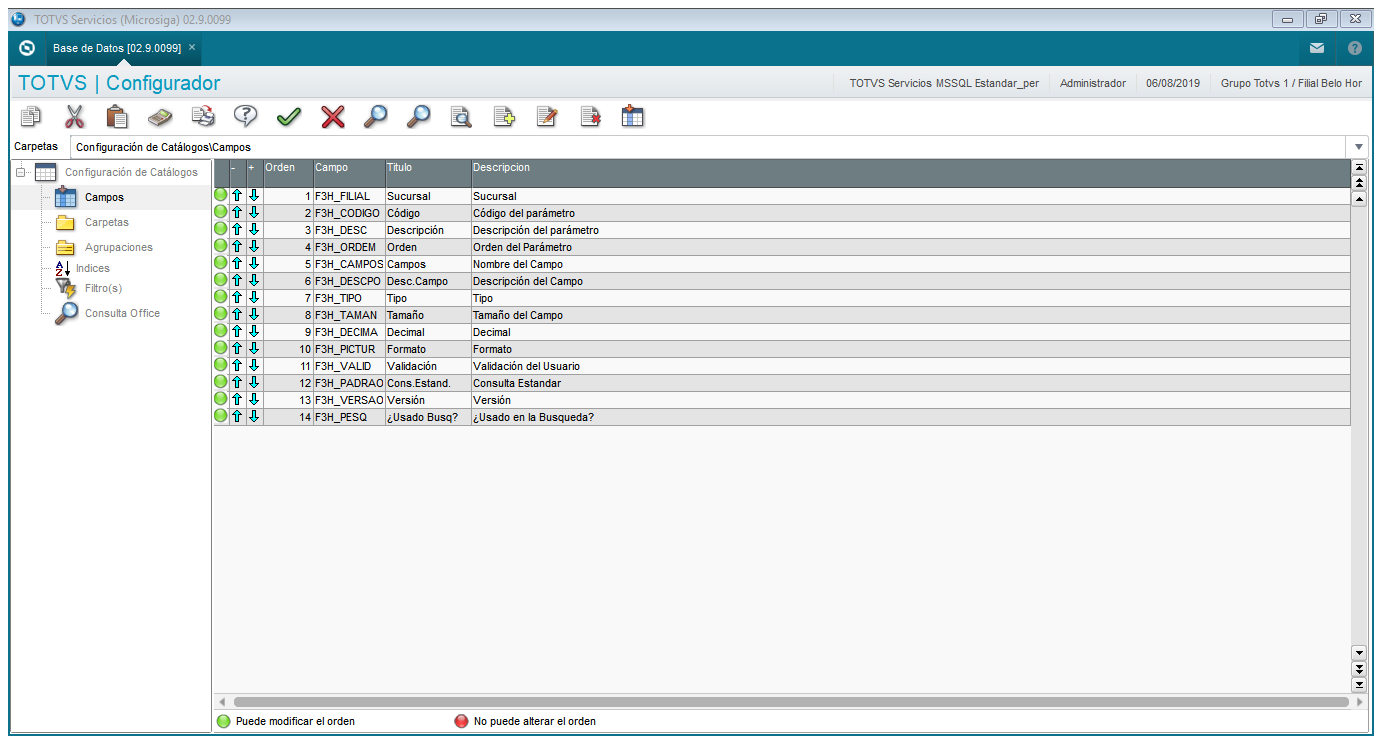
Task: Click the document preview magnifier icon
Action: [461, 117]
